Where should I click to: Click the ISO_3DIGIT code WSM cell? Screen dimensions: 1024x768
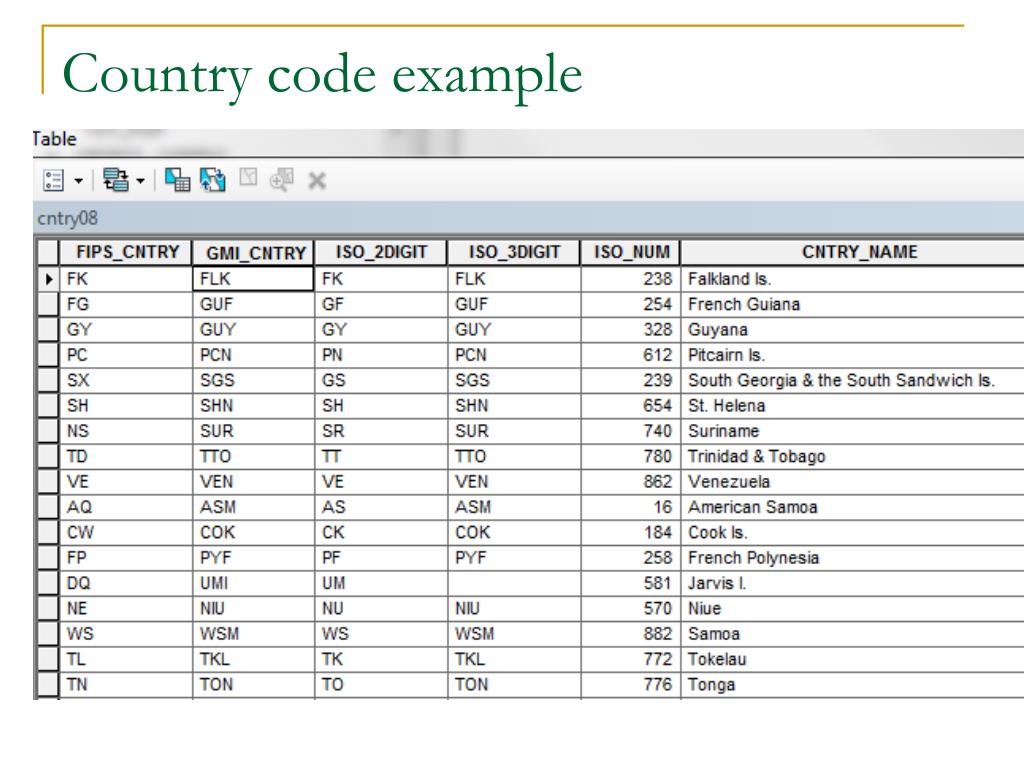(514, 634)
